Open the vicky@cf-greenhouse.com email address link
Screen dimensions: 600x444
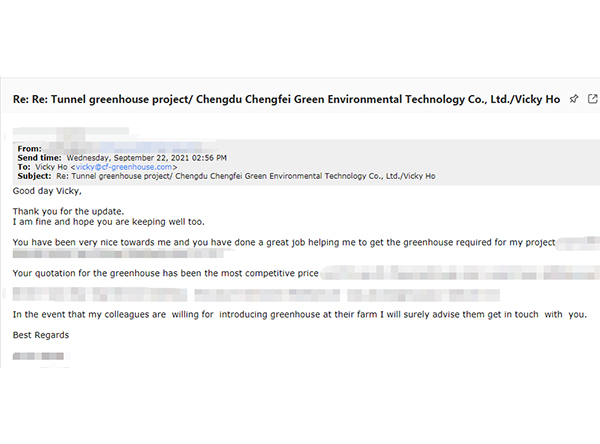[x=124, y=167]
